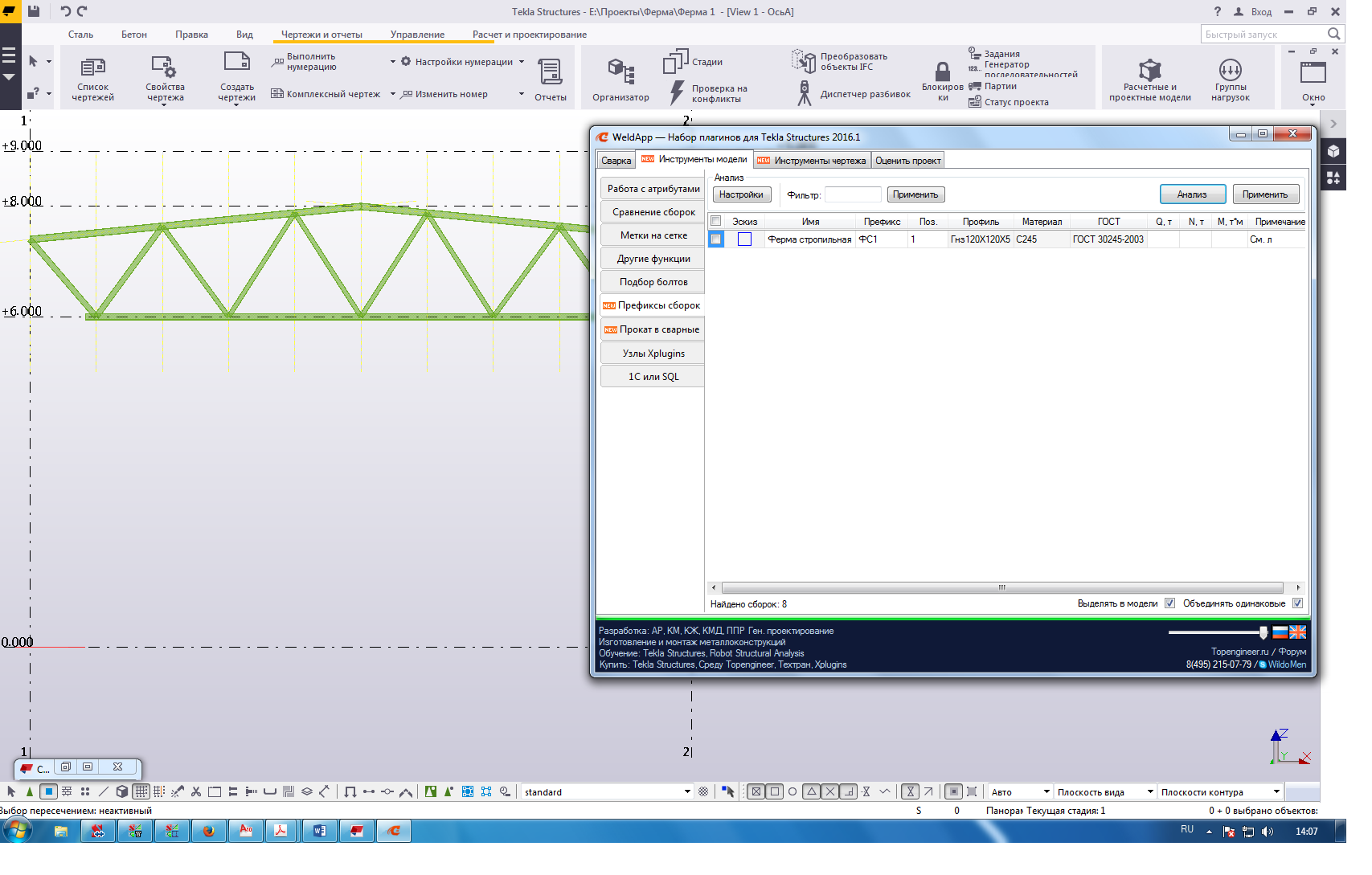Expand the 'standard' filter dropdown

coord(687,791)
